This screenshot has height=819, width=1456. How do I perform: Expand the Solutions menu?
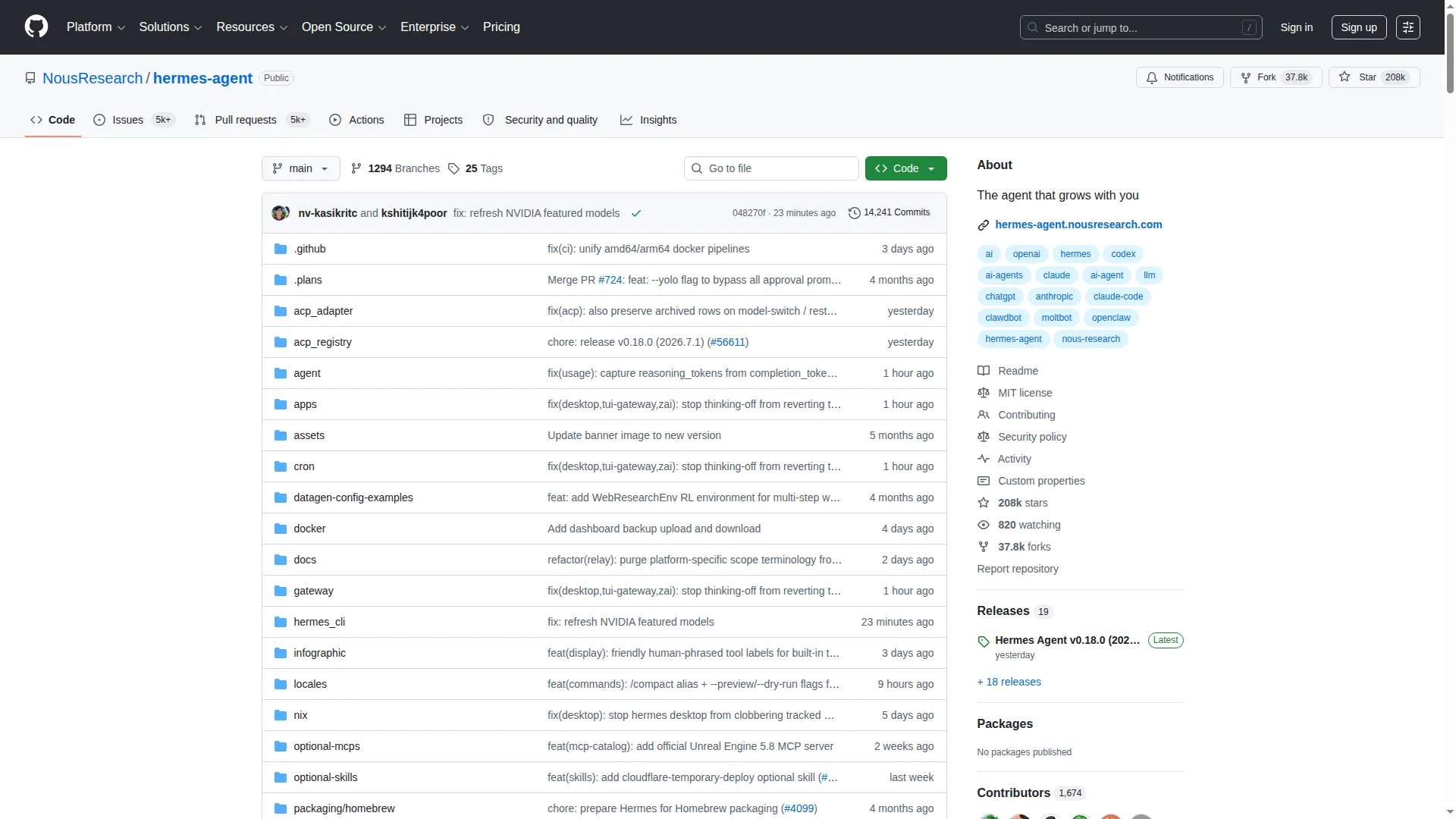[x=171, y=27]
